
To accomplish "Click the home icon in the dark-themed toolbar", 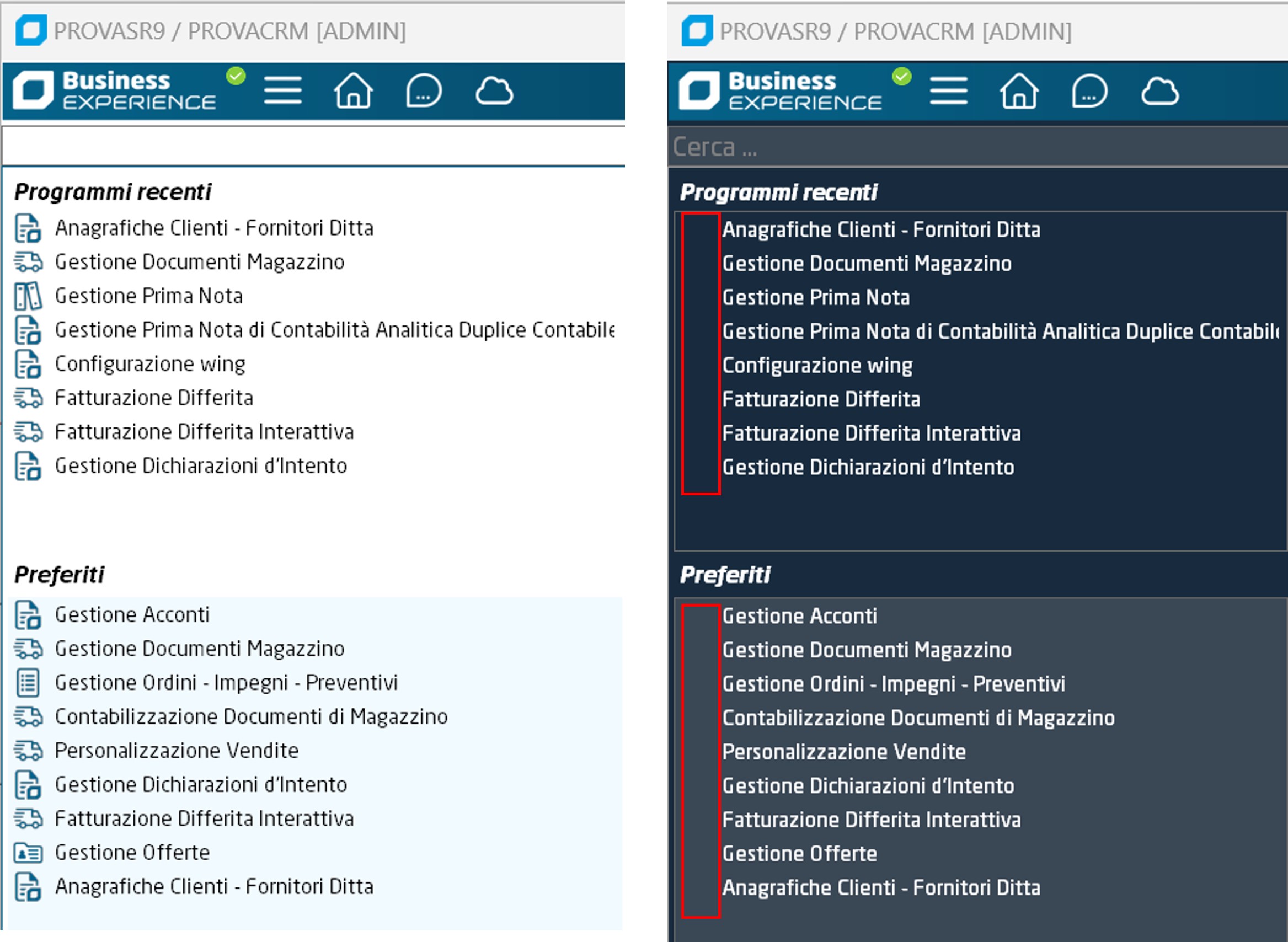I will (1019, 91).
